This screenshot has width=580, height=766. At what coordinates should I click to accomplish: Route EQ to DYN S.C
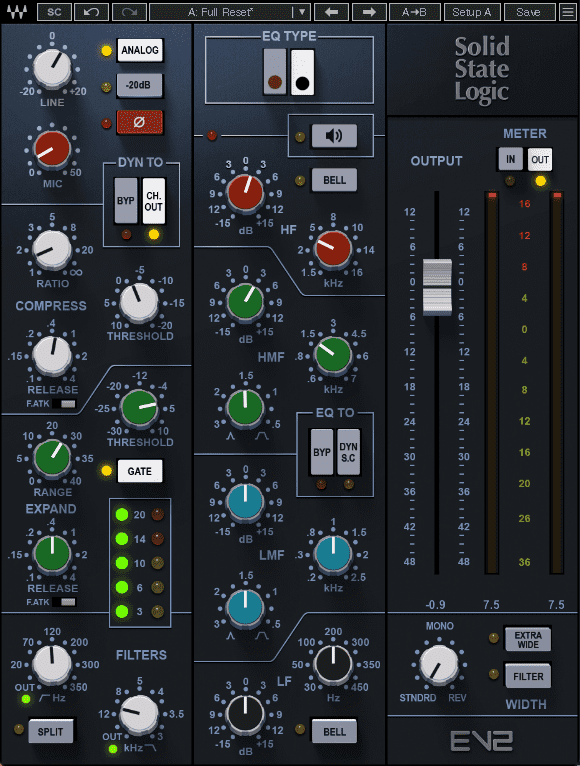click(x=348, y=452)
